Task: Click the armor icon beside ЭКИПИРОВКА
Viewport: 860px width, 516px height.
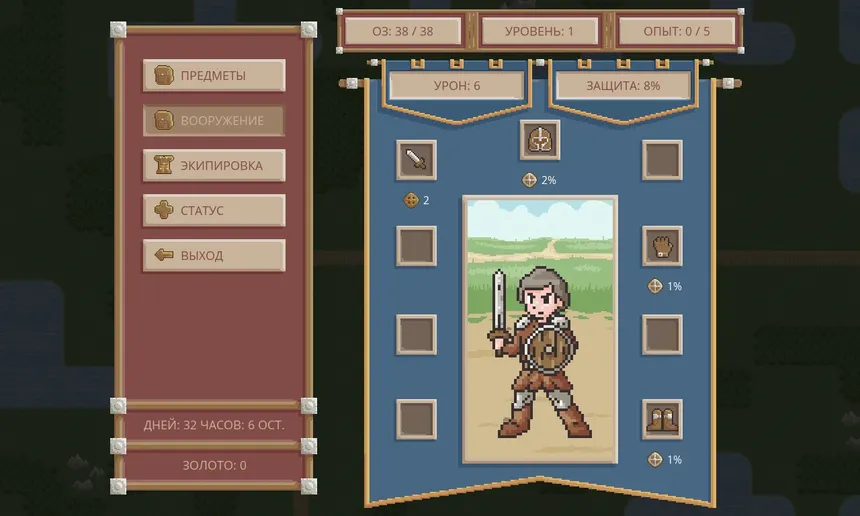Action: 163,165
